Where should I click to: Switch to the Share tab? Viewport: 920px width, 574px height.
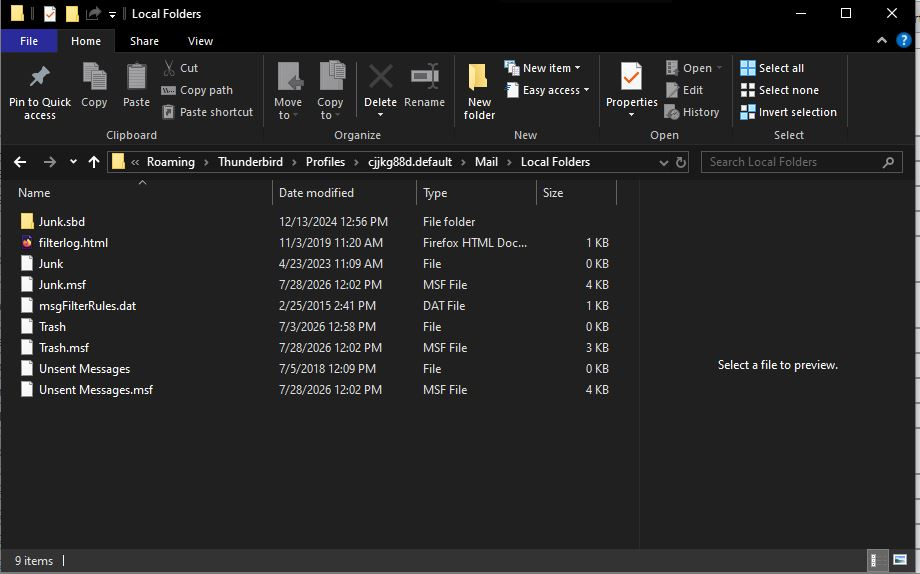[x=144, y=41]
